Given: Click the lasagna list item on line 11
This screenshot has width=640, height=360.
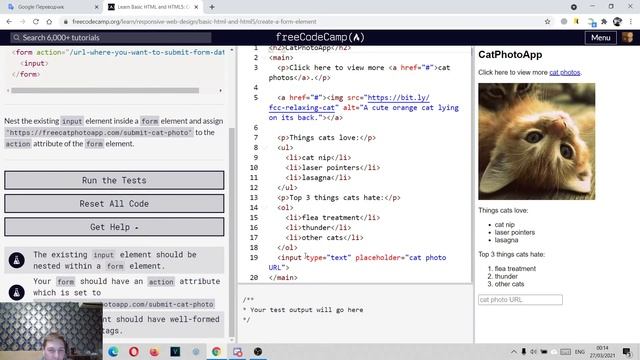Looking at the screenshot, I should (x=318, y=178).
